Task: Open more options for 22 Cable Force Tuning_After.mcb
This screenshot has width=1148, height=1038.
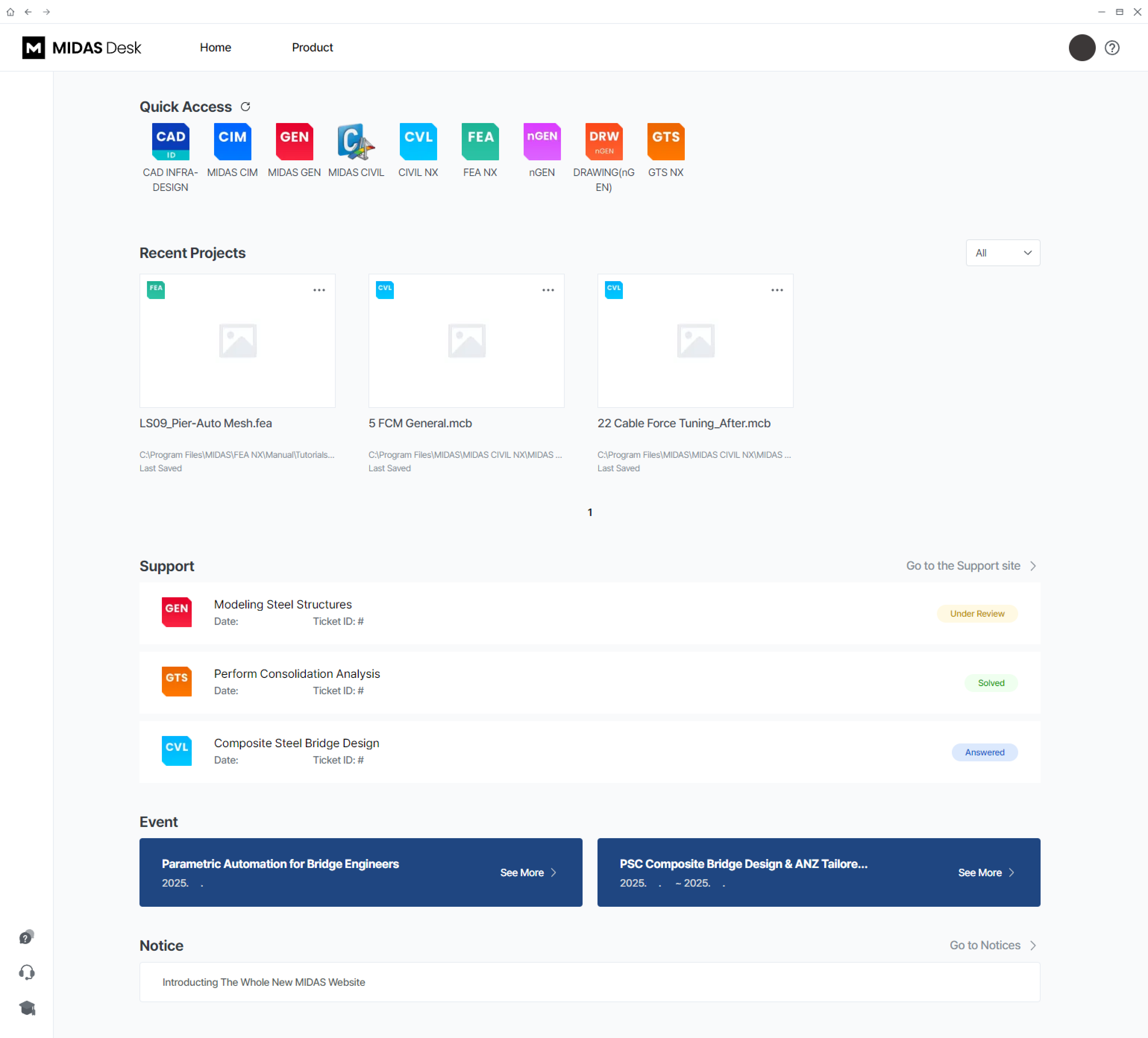Action: point(777,290)
